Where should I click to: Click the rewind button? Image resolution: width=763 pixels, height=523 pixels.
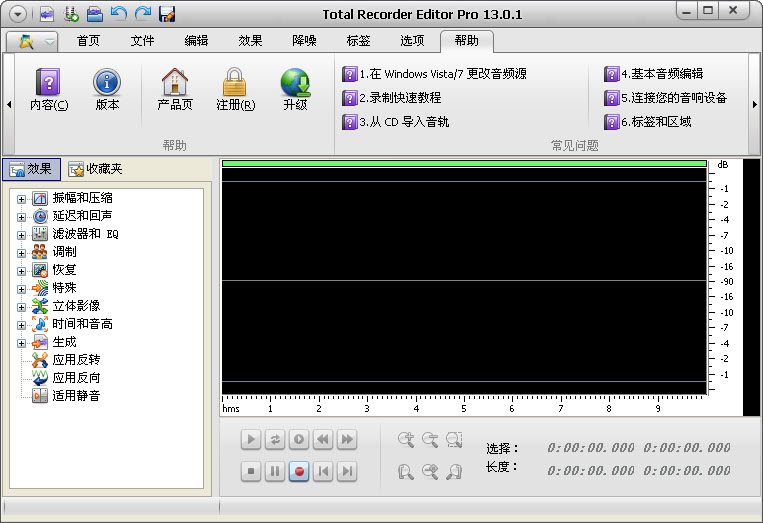[x=323, y=440]
